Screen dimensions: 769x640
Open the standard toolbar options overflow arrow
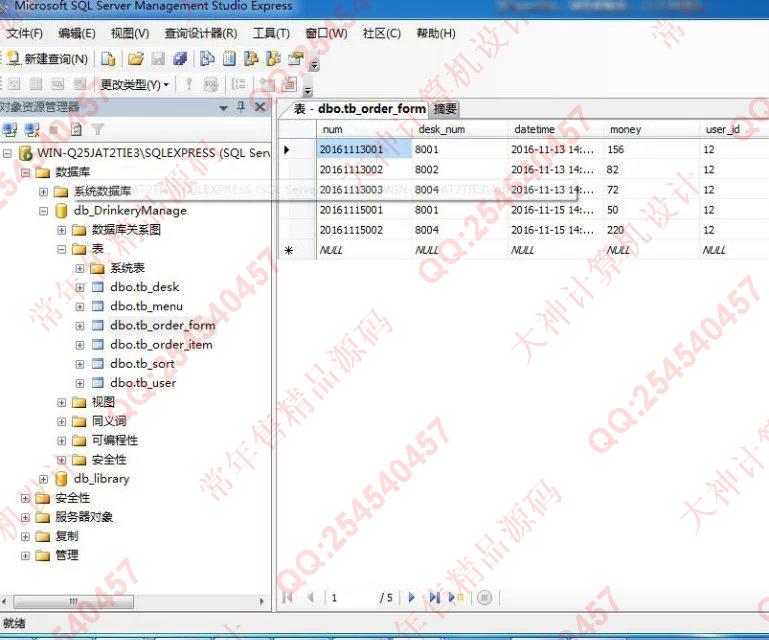tap(314, 64)
